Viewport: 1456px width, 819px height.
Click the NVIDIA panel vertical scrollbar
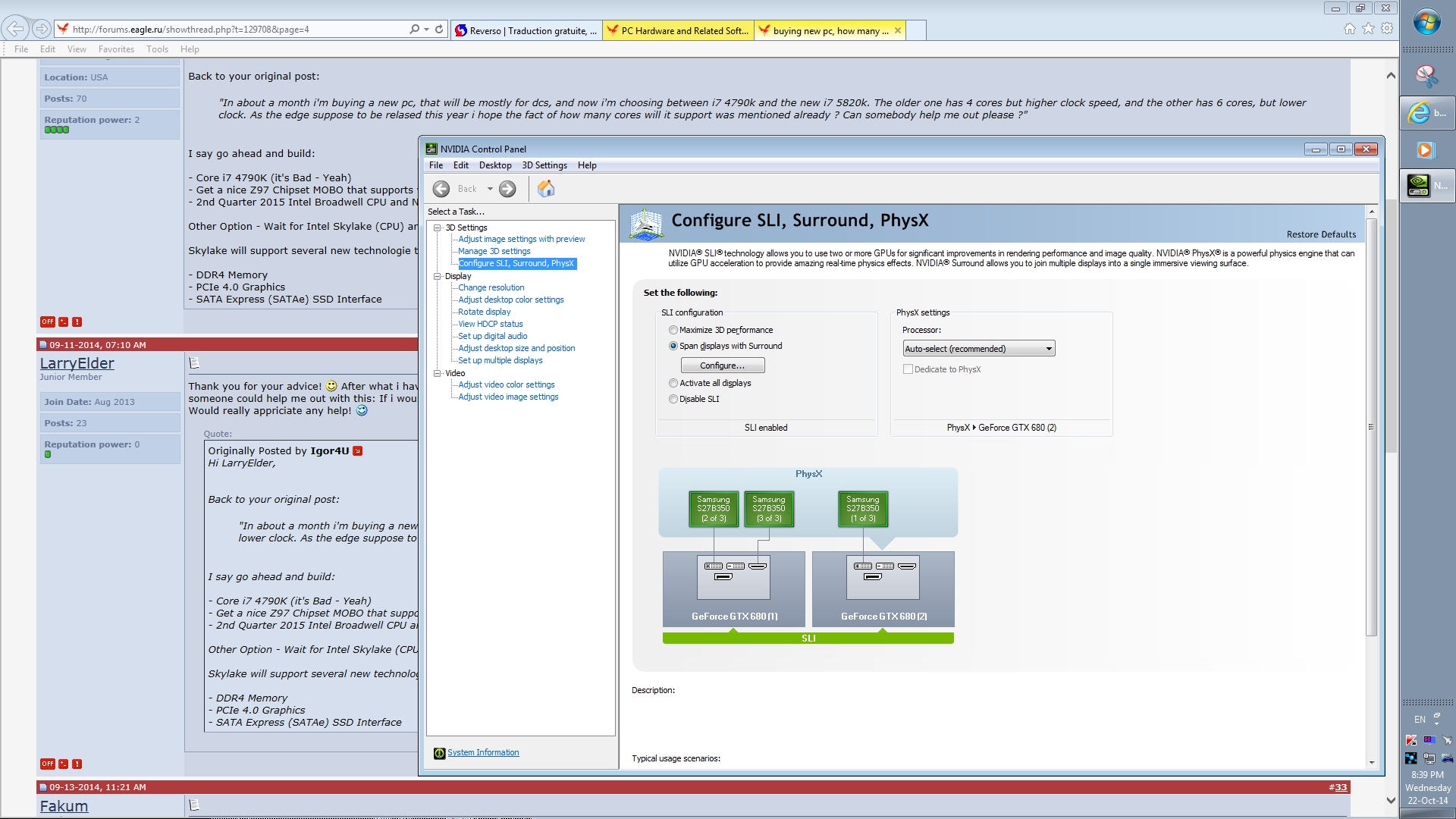[1371, 428]
